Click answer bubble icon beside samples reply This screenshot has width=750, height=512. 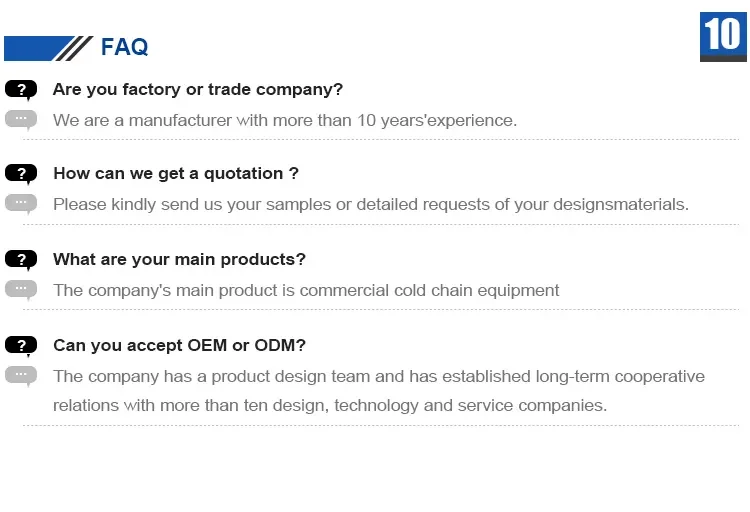click(21, 204)
